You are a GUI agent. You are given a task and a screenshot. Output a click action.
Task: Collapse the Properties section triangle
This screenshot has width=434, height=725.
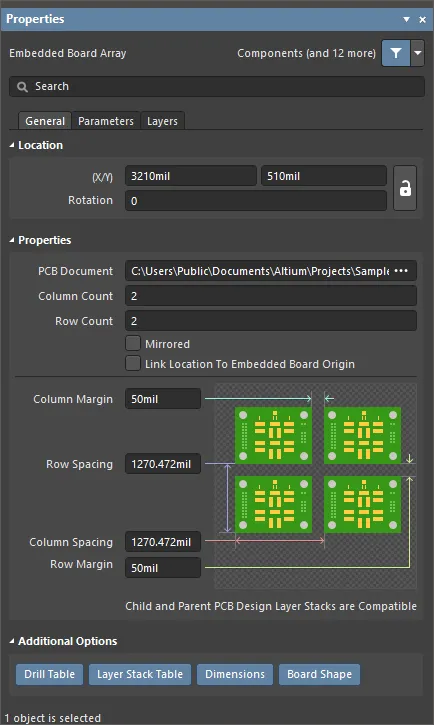tap(12, 240)
